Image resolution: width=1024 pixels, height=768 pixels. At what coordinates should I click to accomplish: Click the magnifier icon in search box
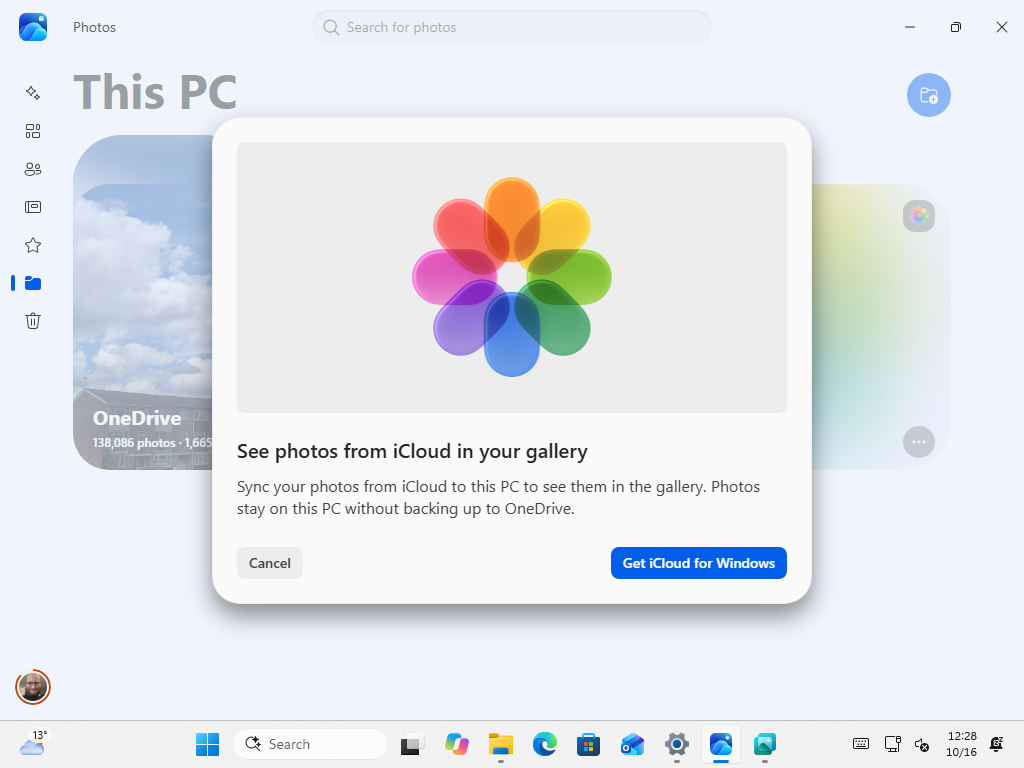(x=331, y=27)
